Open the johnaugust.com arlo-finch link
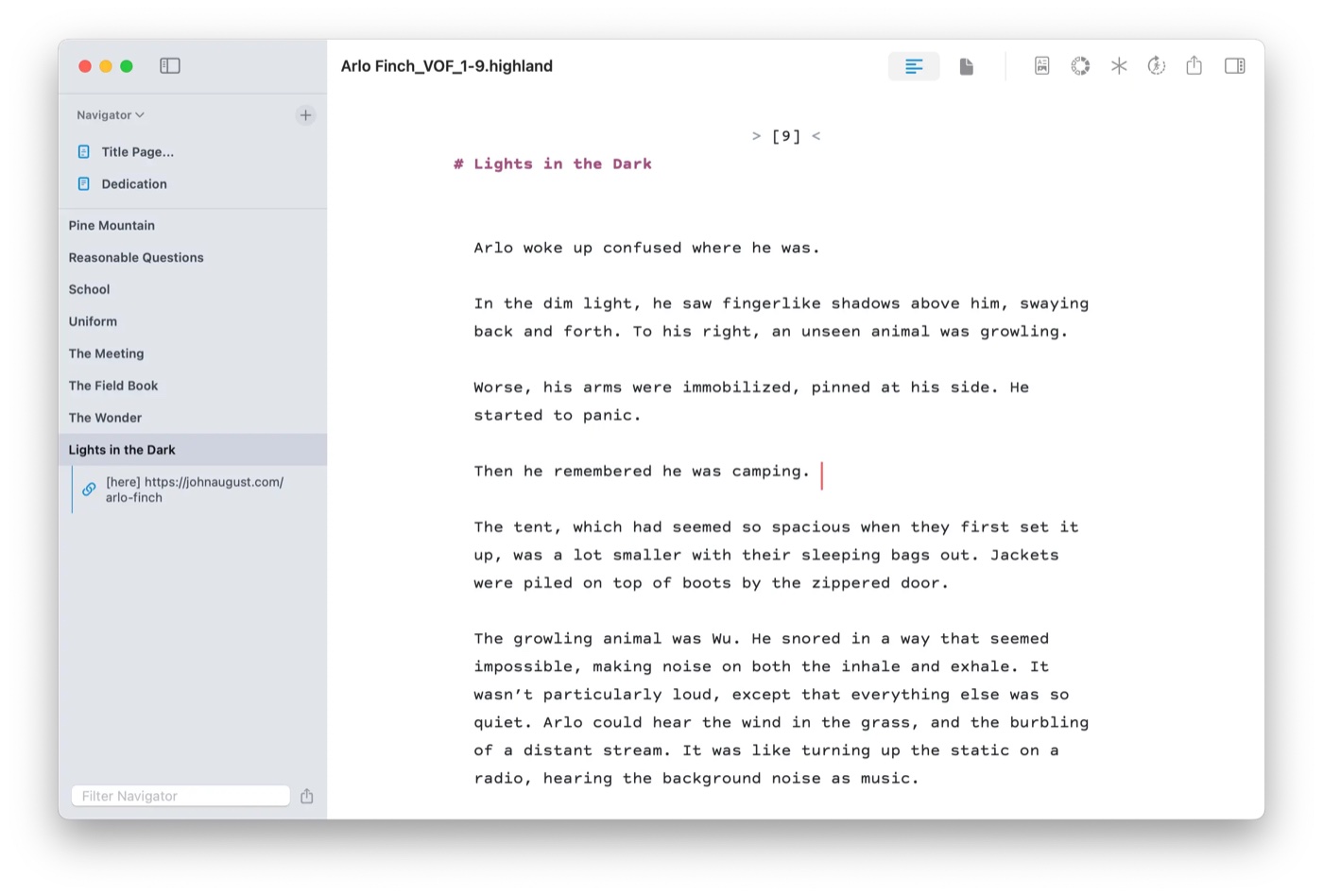 195,490
